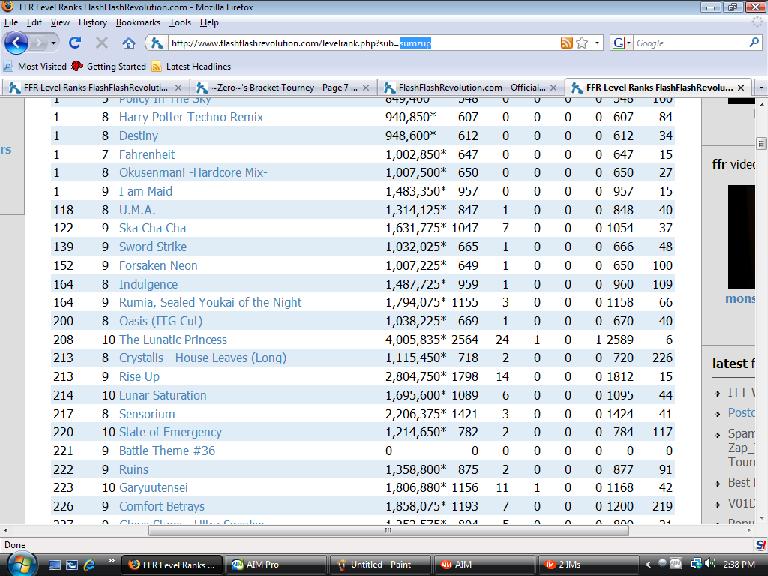The width and height of the screenshot is (768, 576).
Task: Open The Lunatic Princess song link
Action: 173,339
